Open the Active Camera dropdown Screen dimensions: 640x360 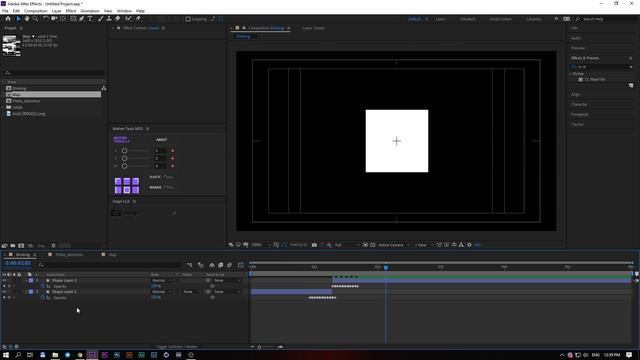(394, 245)
